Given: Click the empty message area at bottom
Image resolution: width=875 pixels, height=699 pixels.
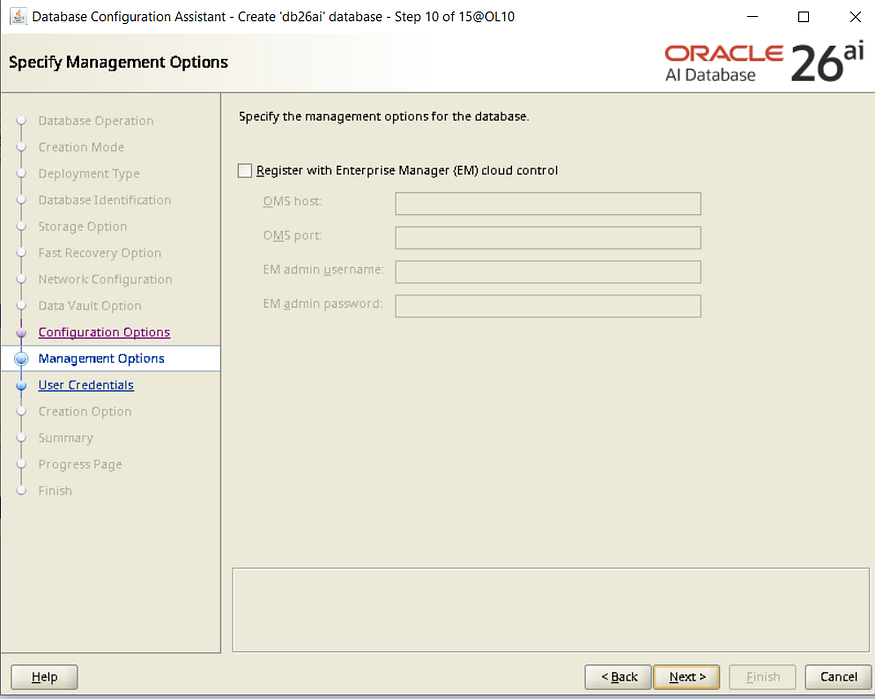Looking at the screenshot, I should (x=551, y=610).
